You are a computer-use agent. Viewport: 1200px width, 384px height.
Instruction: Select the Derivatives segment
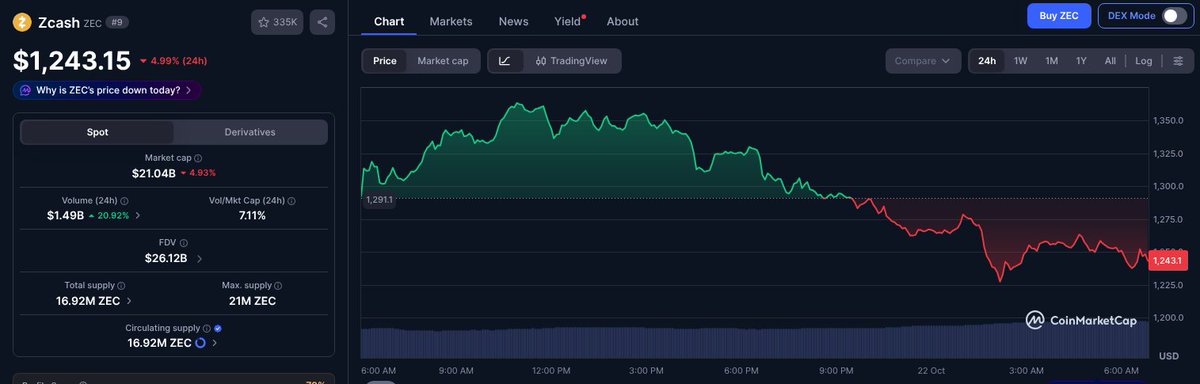click(250, 132)
